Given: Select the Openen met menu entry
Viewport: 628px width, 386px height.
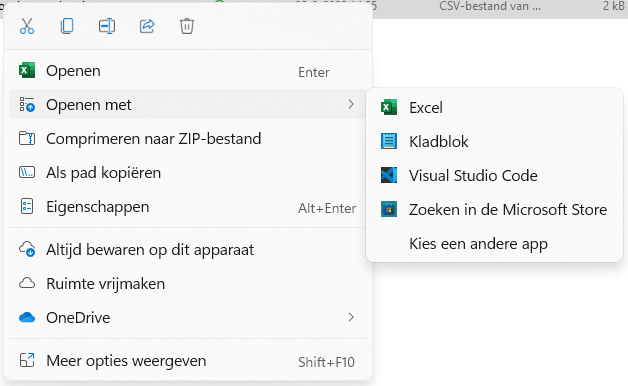Looking at the screenshot, I should point(187,105).
